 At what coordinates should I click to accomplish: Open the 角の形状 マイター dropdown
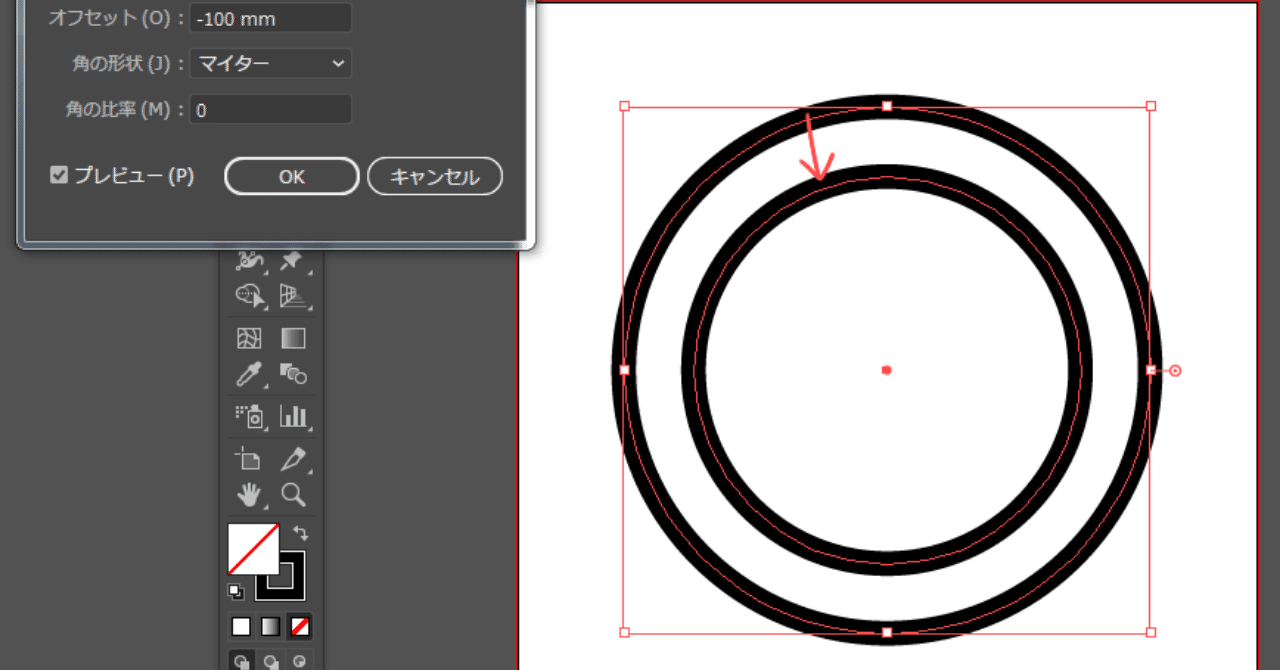[x=270, y=64]
